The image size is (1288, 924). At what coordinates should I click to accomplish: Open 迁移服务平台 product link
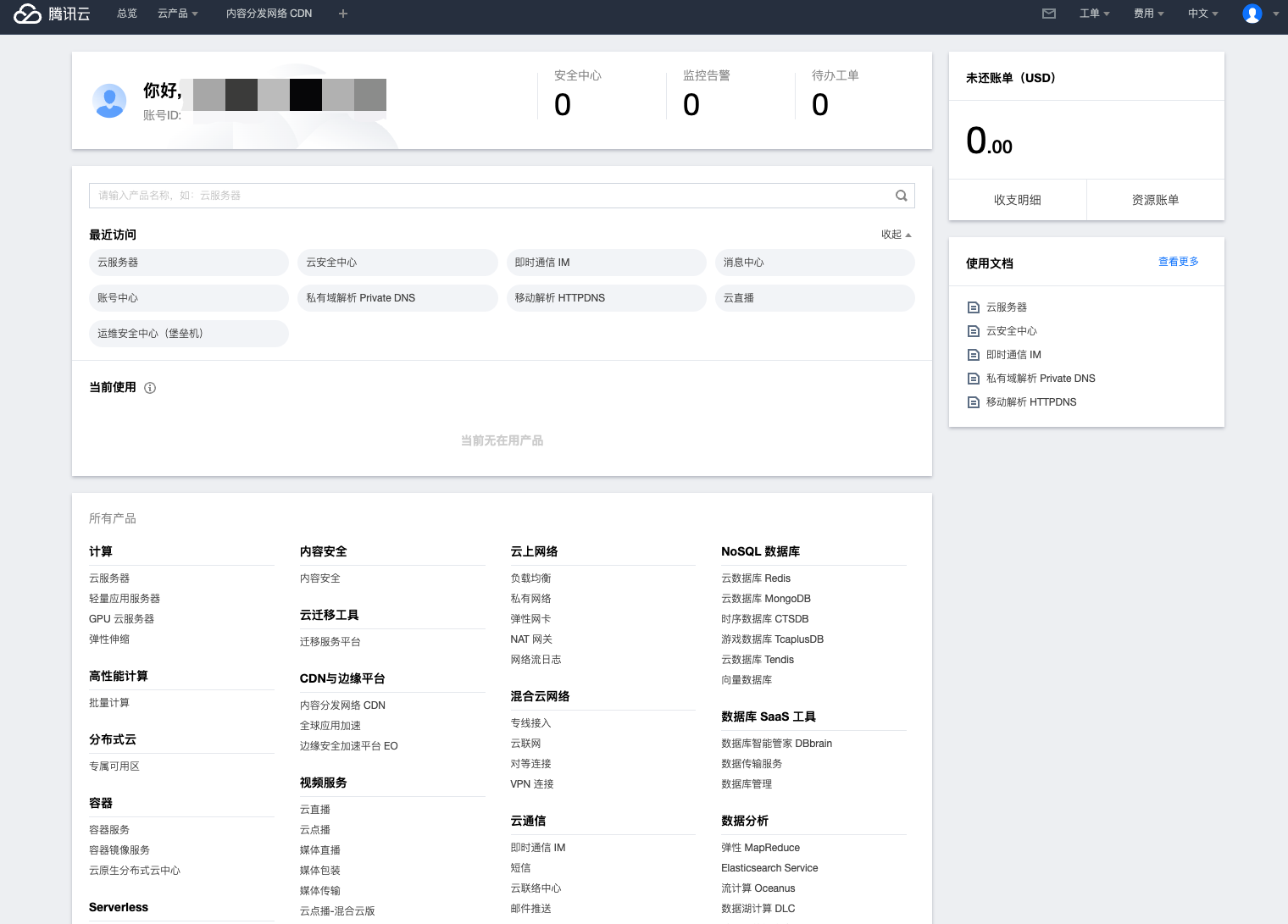[330, 642]
